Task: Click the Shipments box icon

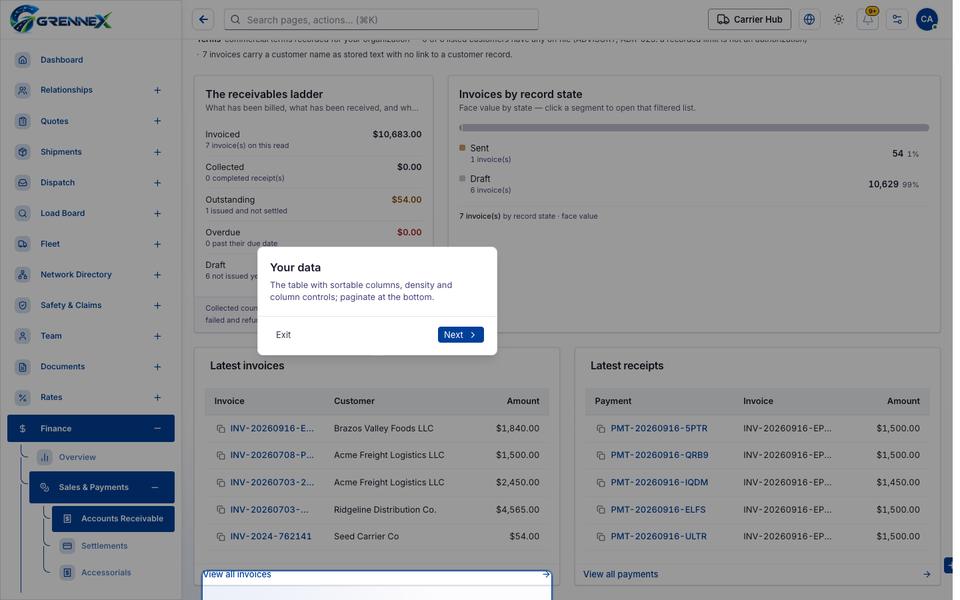Action: coord(23,152)
